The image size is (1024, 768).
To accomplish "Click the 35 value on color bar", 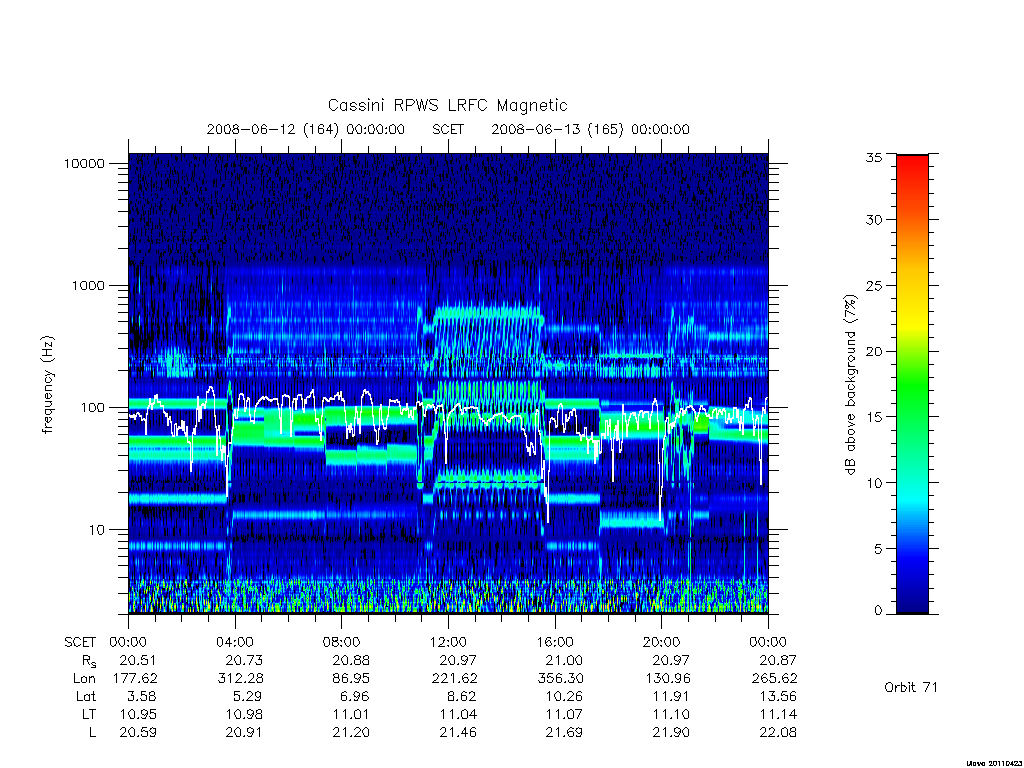I will tap(874, 157).
